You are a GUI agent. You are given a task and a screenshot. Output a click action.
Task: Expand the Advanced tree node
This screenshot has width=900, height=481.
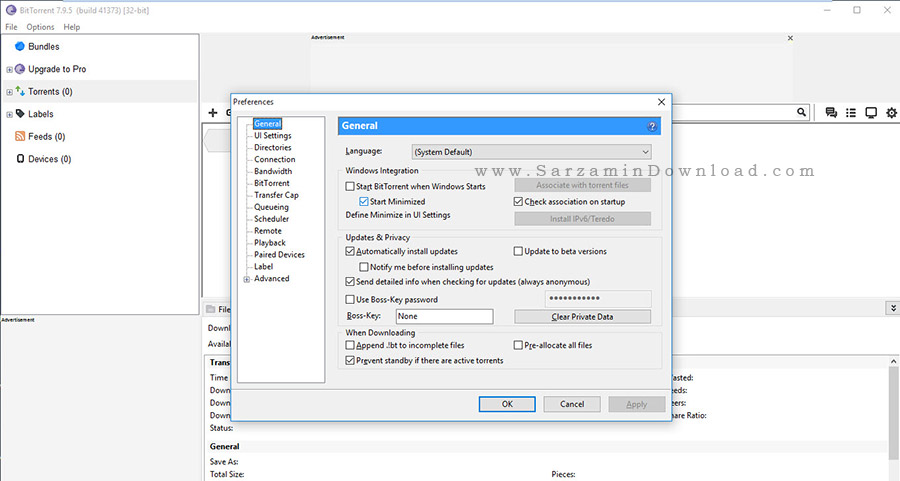(247, 280)
